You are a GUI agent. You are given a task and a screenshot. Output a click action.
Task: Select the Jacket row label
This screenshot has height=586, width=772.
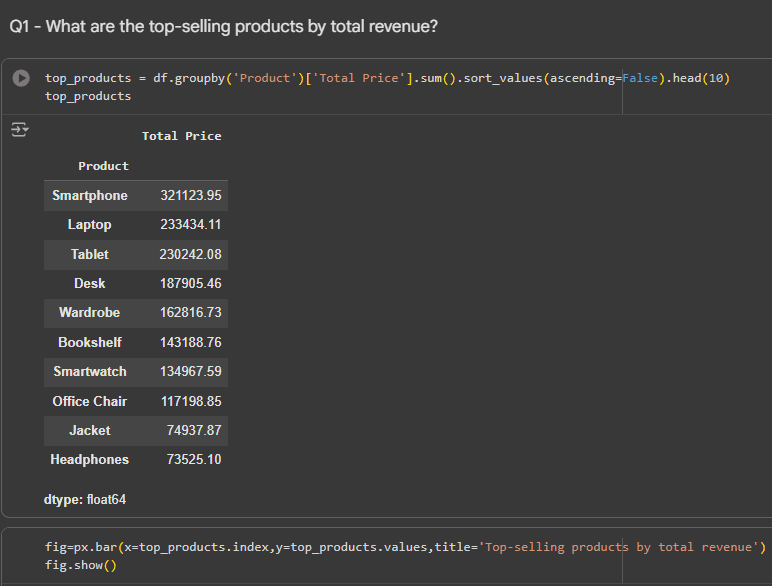pyautogui.click(x=90, y=430)
